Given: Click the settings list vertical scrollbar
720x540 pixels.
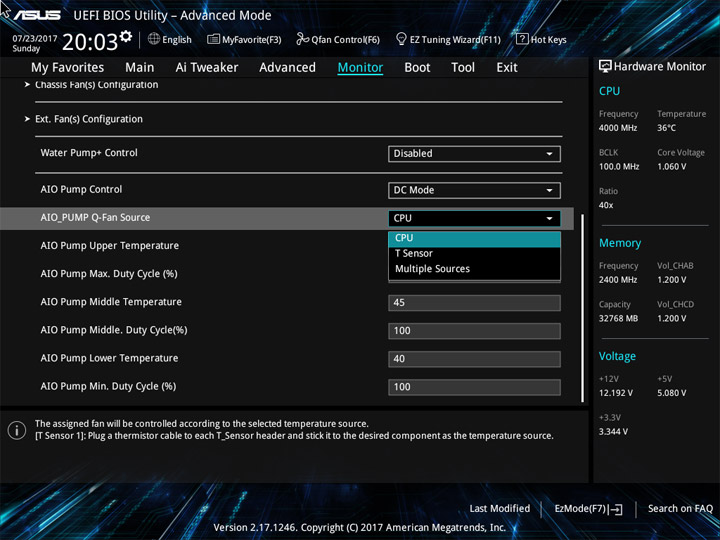Looking at the screenshot, I should click(582, 308).
